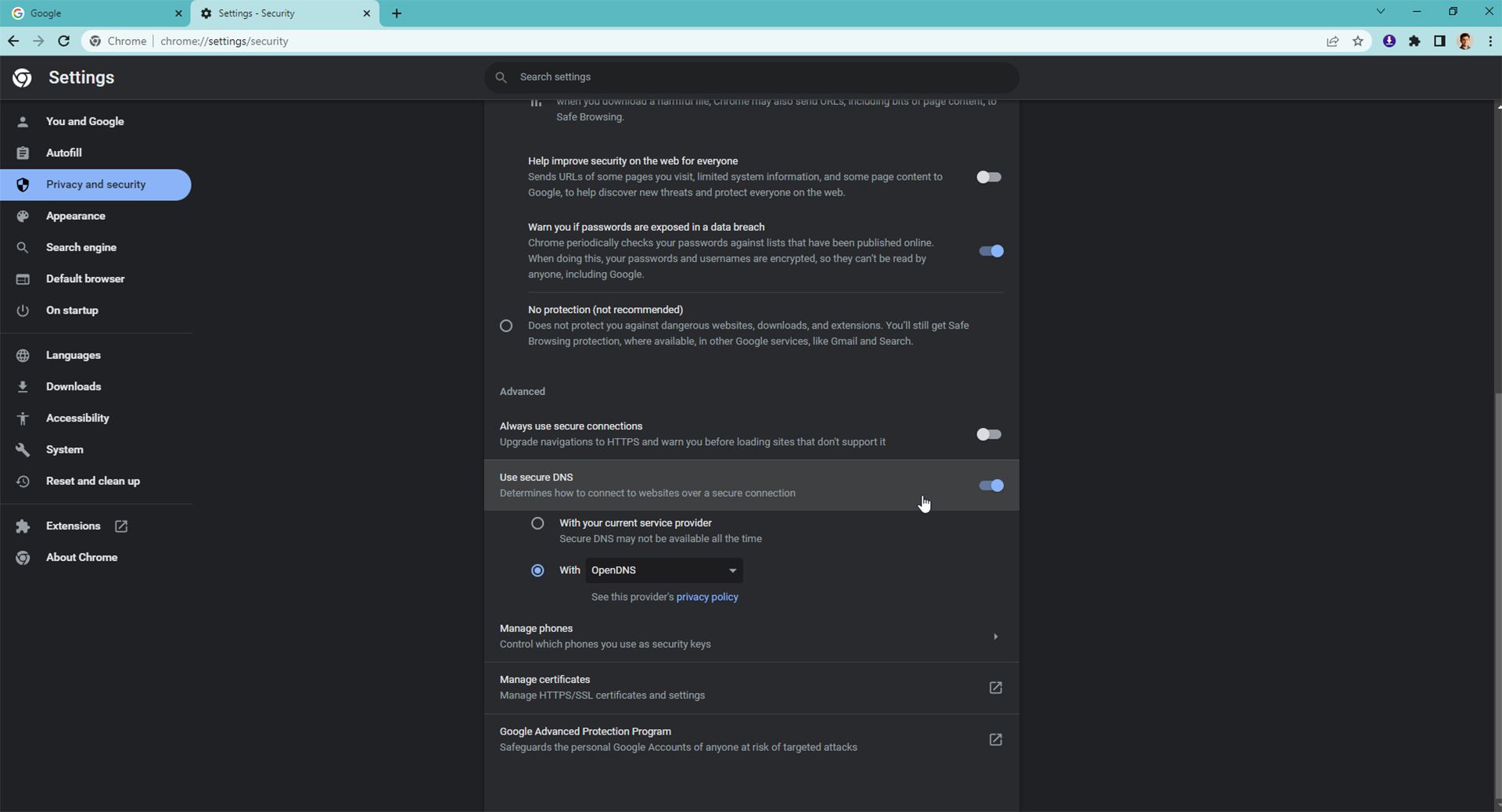Toggle the browser side panel icon
Viewport: 1502px width, 812px height.
pos(1439,41)
